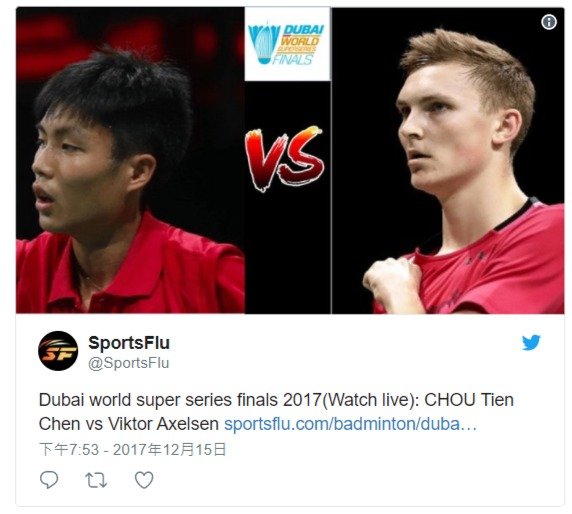Open the @SportsFlu handle

click(x=129, y=363)
